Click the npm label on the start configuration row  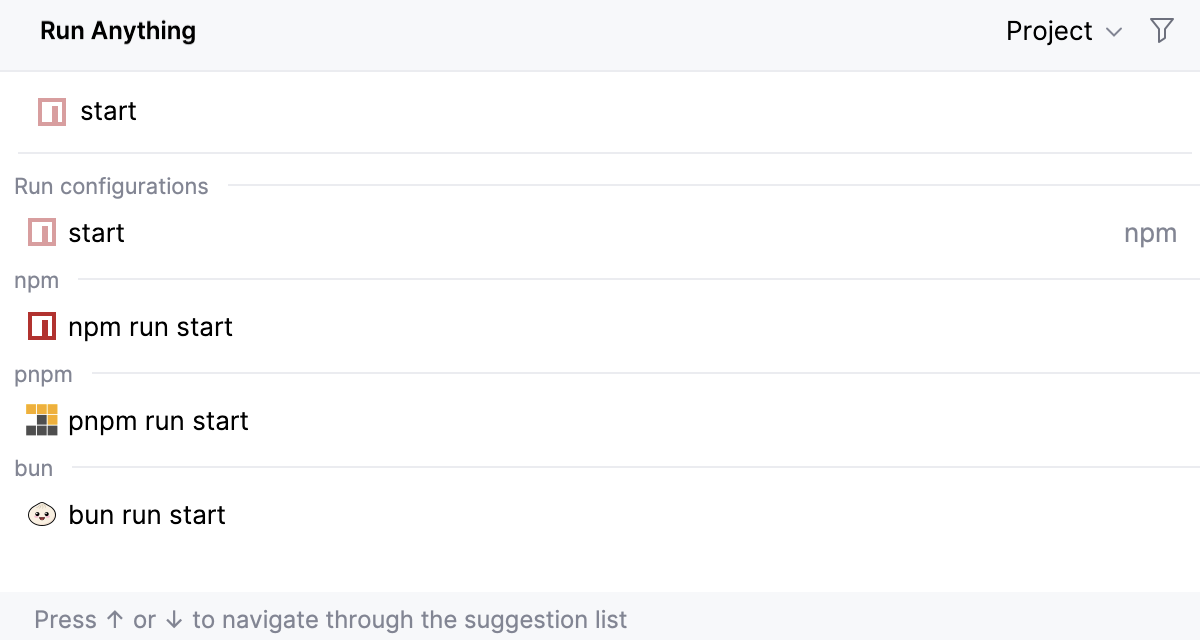(1151, 232)
